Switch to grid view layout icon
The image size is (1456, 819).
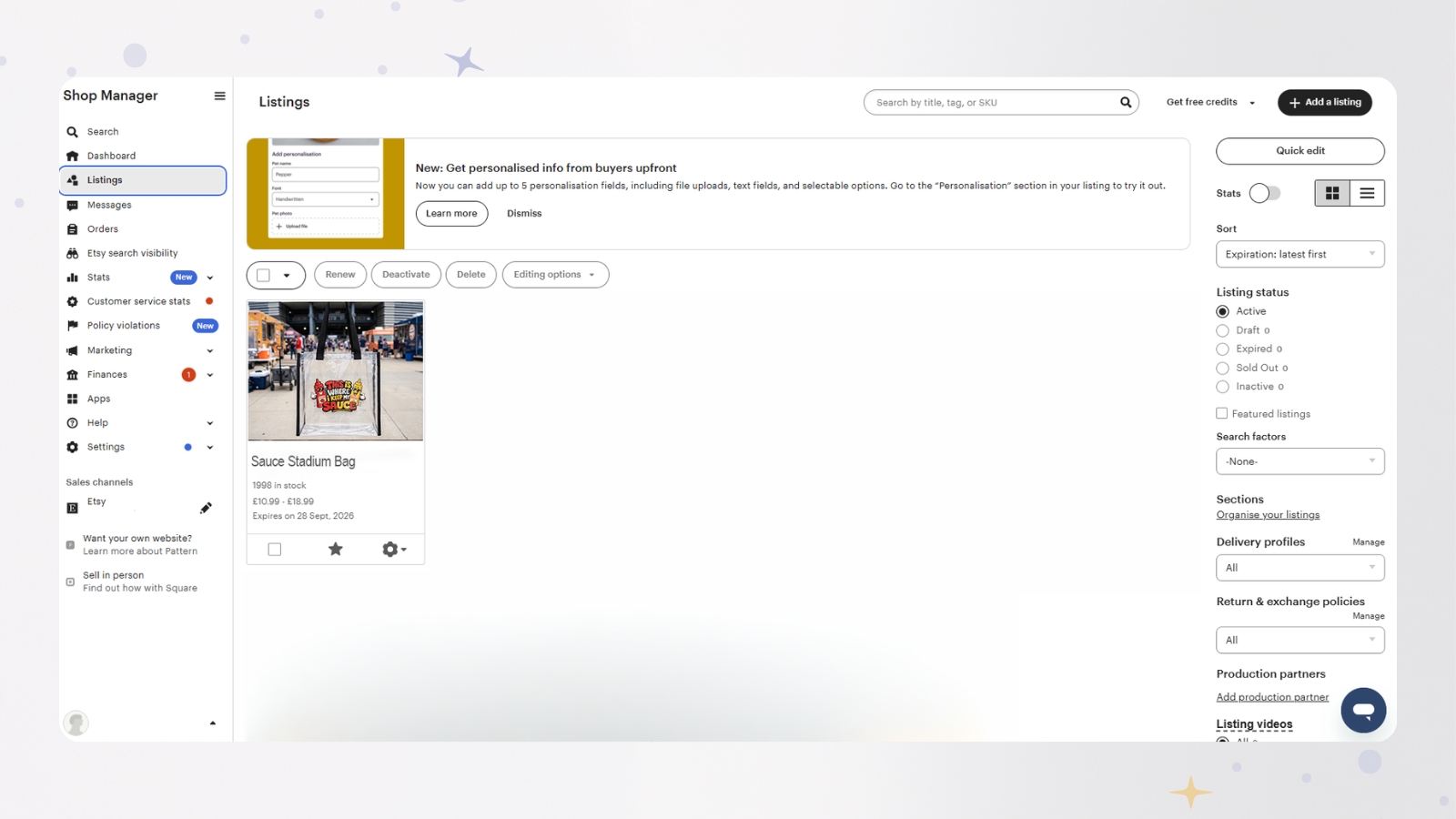pyautogui.click(x=1332, y=193)
